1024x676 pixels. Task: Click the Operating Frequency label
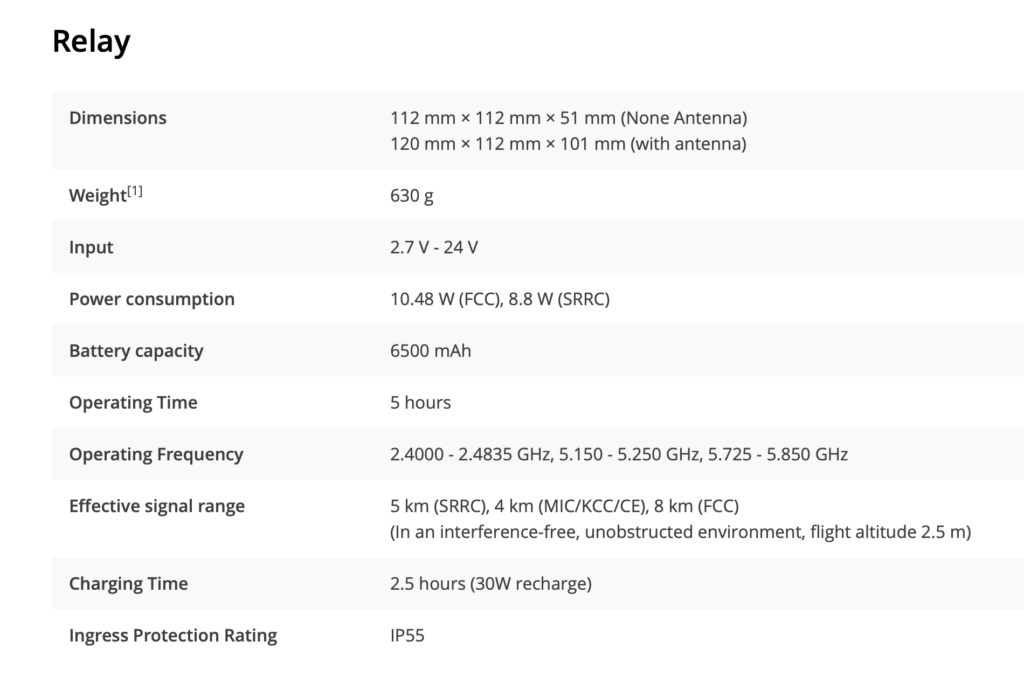click(156, 454)
